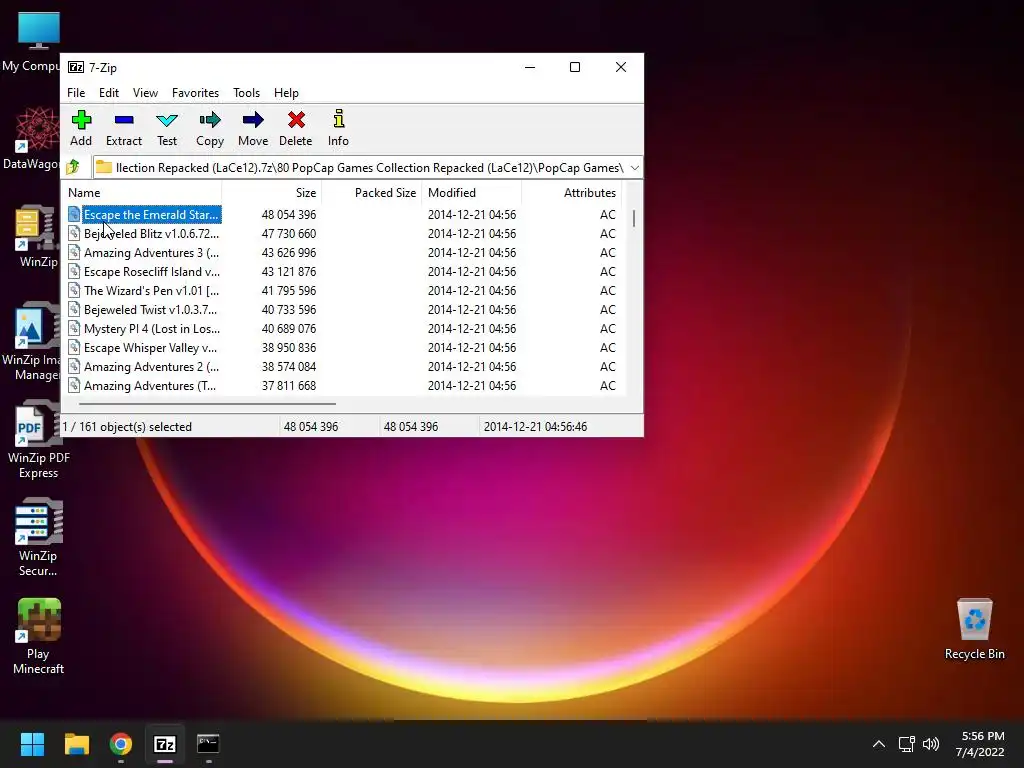Screen dimensions: 1024x768
Task: Open the Windows Start menu
Action: (32, 744)
